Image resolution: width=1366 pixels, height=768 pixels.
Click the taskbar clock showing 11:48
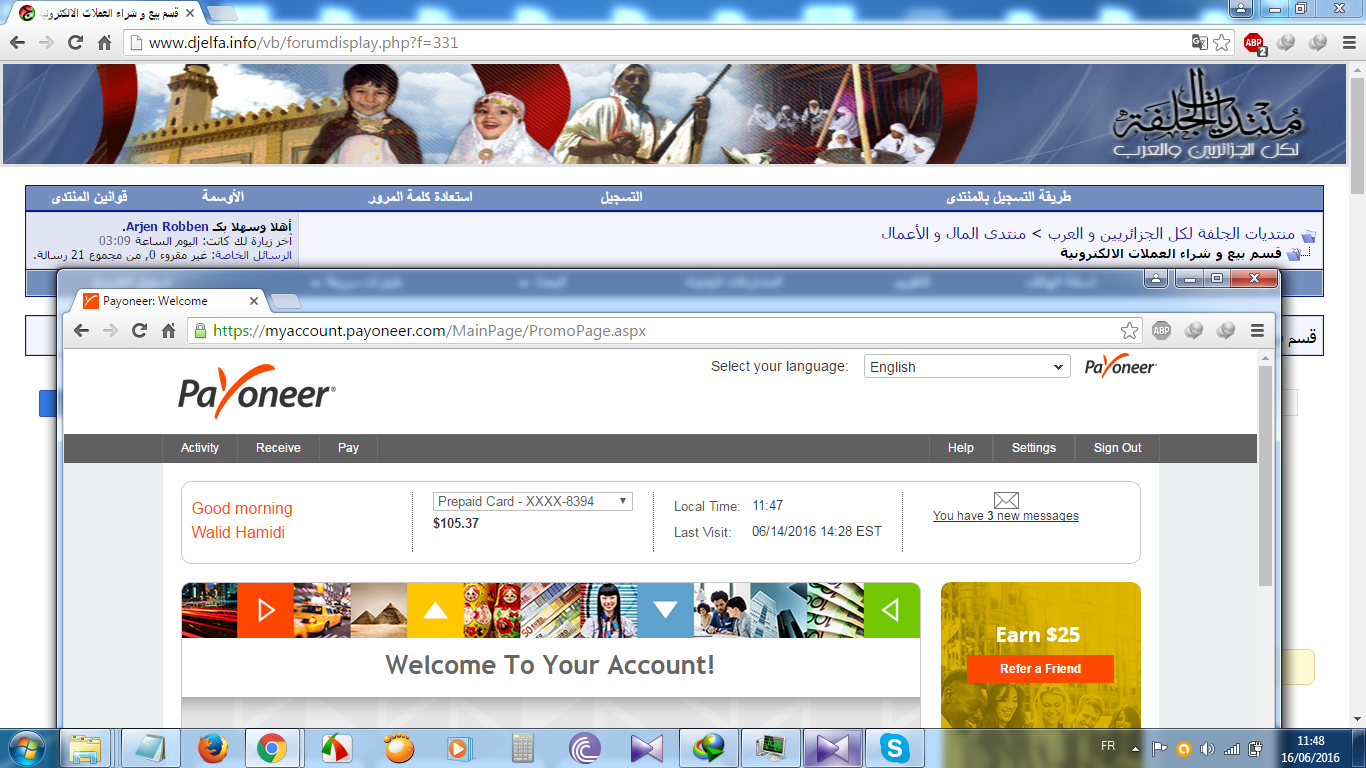(1310, 741)
